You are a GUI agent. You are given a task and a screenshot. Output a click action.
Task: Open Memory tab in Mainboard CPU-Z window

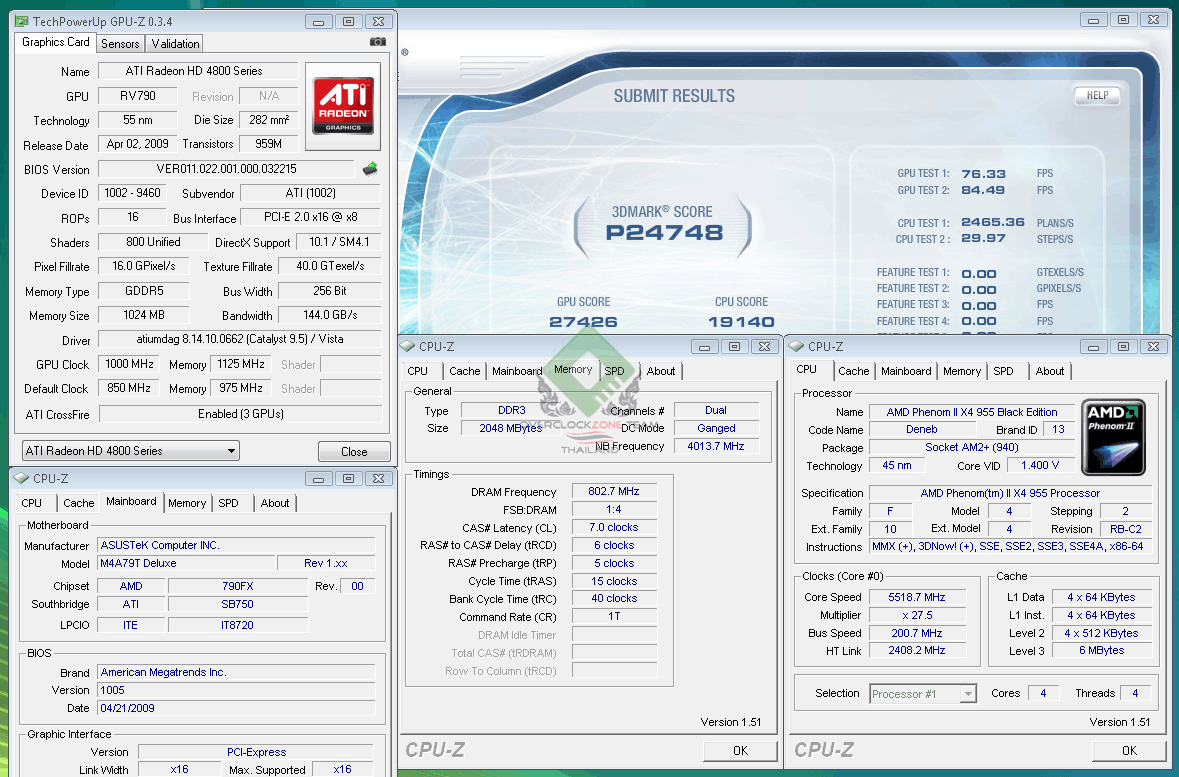pos(187,503)
